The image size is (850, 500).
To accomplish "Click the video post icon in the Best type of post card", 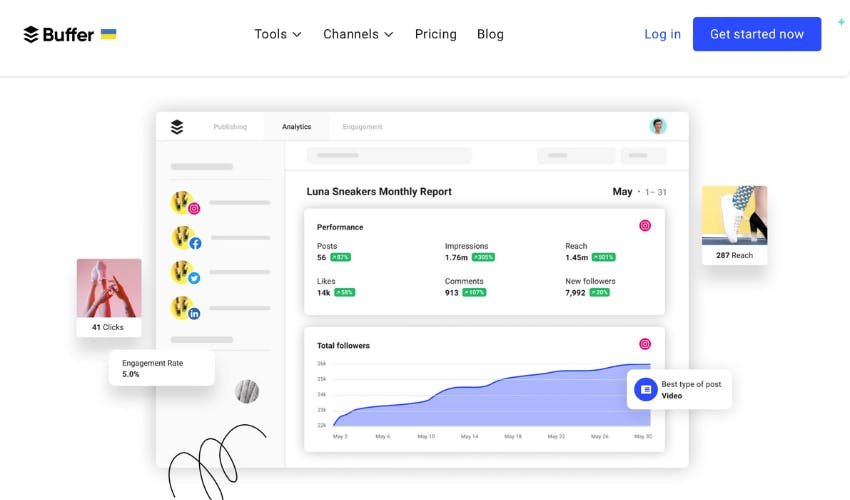I will 646,389.
